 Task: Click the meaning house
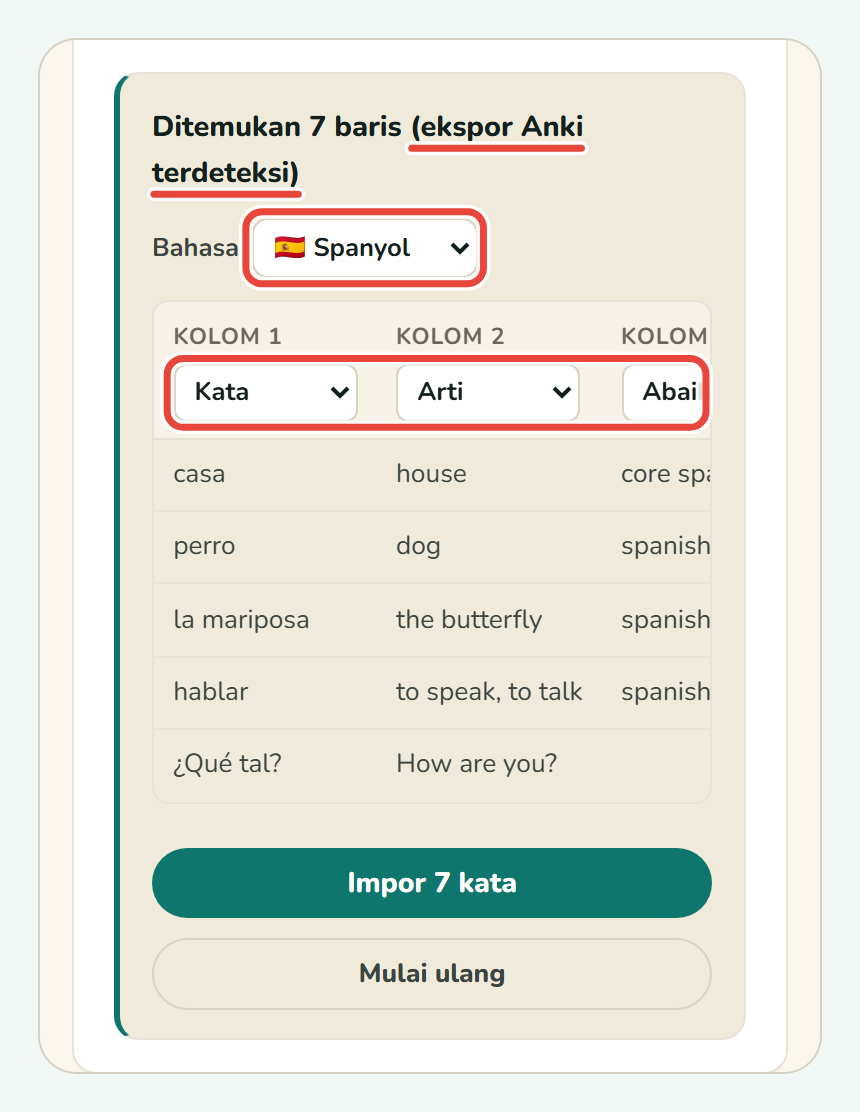pos(431,474)
